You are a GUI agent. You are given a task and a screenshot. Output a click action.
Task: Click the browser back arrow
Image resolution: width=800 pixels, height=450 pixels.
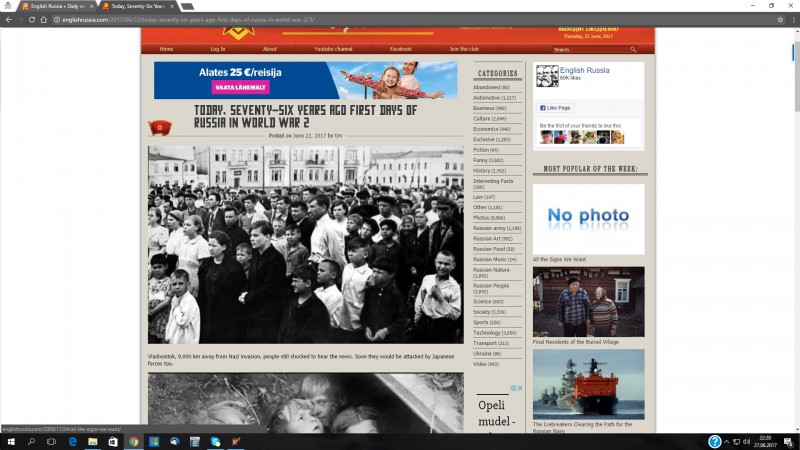8,19
